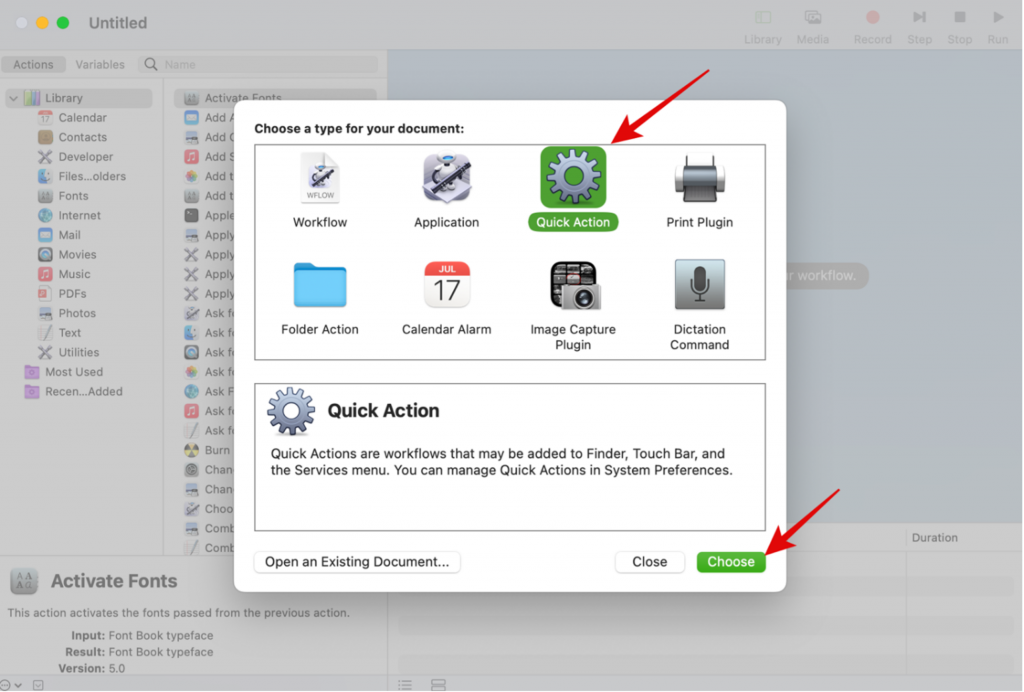Viewport: 1024px width, 692px height.
Task: Open an Existing Document button
Action: [x=357, y=562]
